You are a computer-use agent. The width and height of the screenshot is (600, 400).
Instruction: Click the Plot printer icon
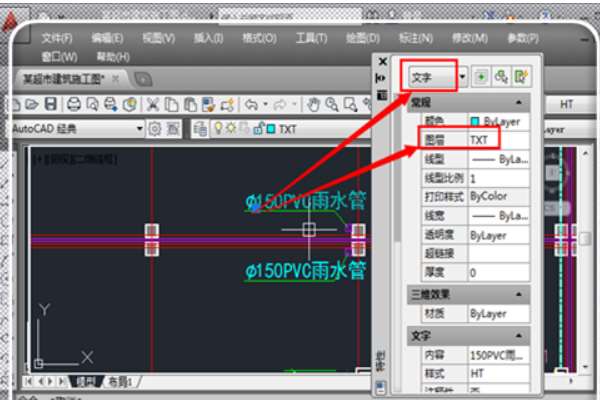pyautogui.click(x=74, y=104)
